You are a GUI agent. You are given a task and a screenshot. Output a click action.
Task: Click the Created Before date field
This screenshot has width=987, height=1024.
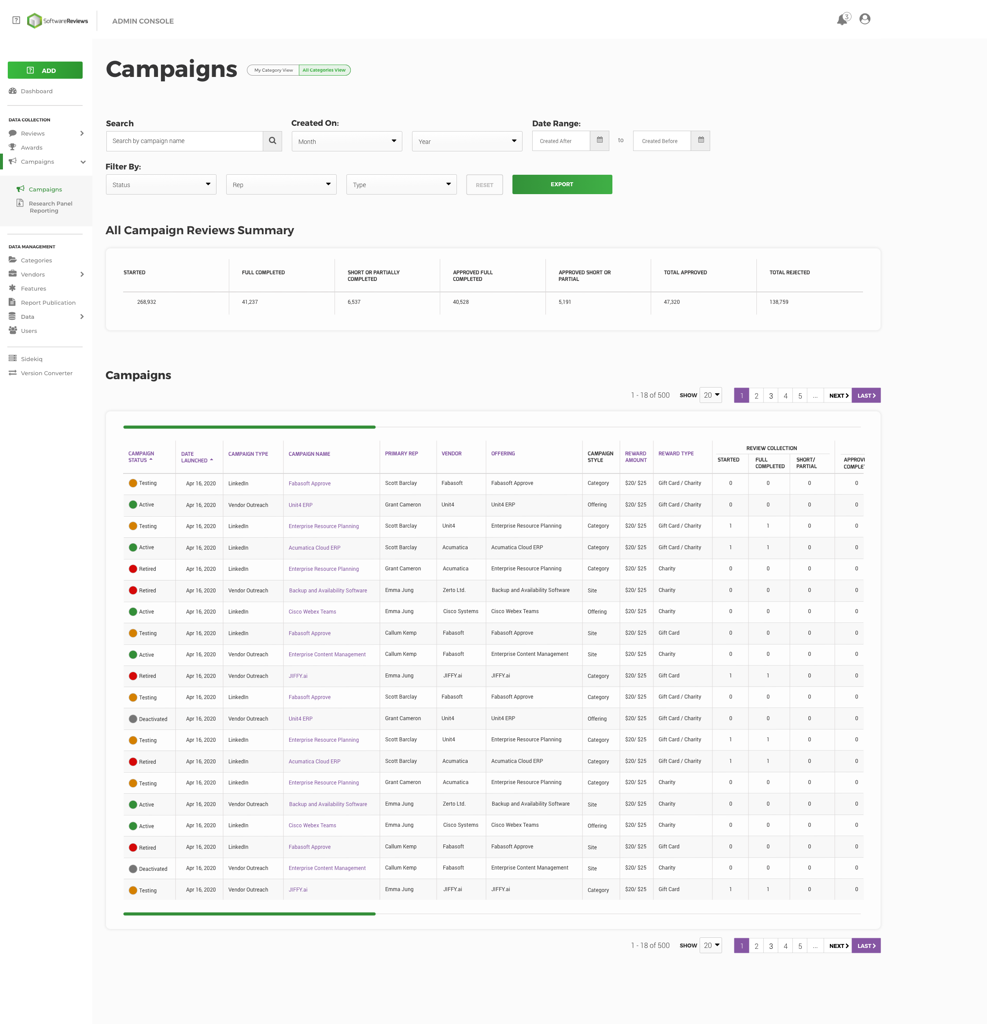[x=662, y=141]
